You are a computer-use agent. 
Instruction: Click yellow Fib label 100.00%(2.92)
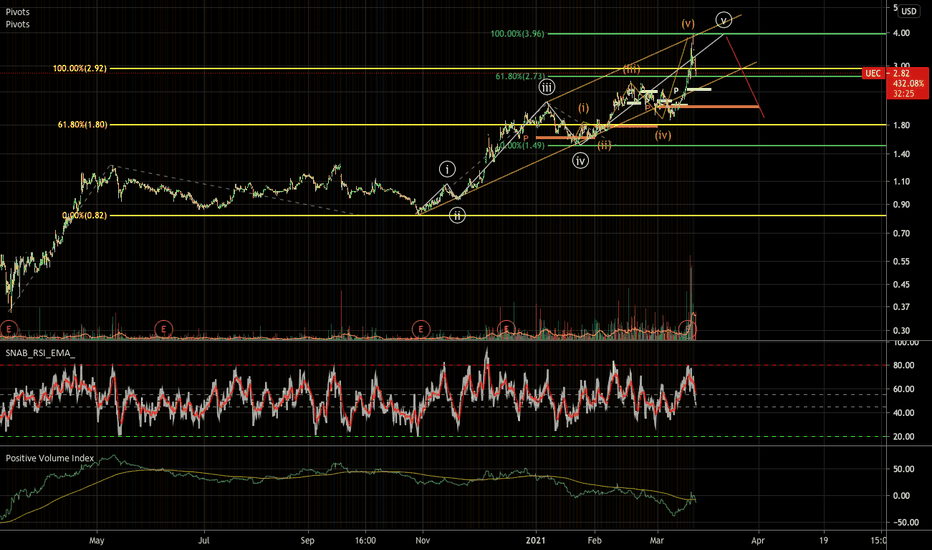pos(80,68)
